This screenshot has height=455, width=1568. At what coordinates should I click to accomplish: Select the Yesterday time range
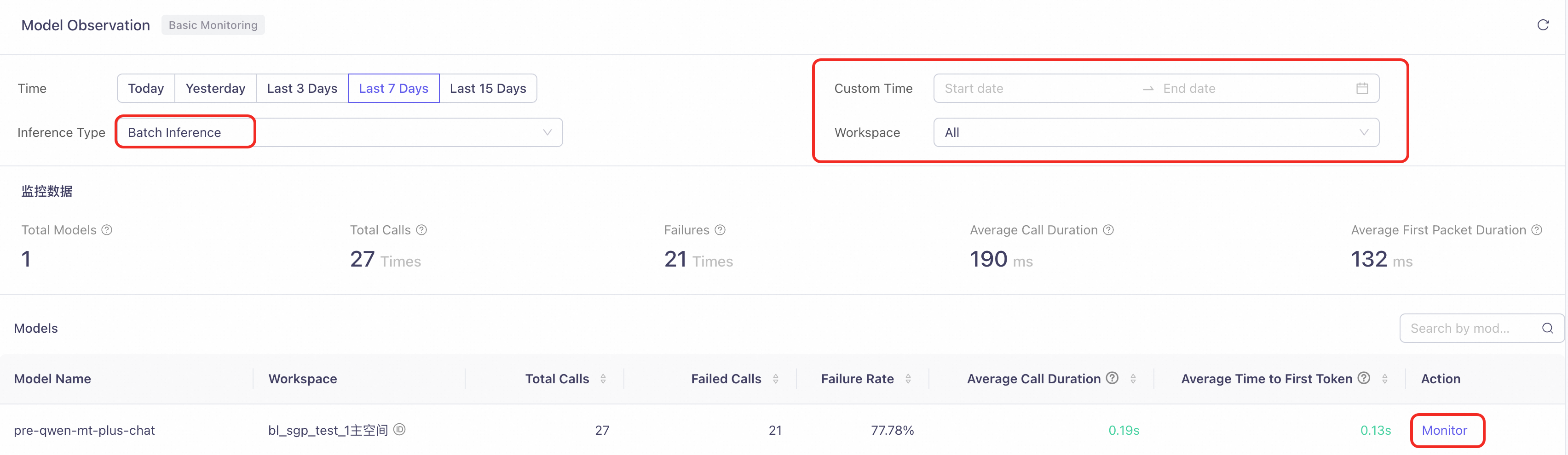pos(215,88)
